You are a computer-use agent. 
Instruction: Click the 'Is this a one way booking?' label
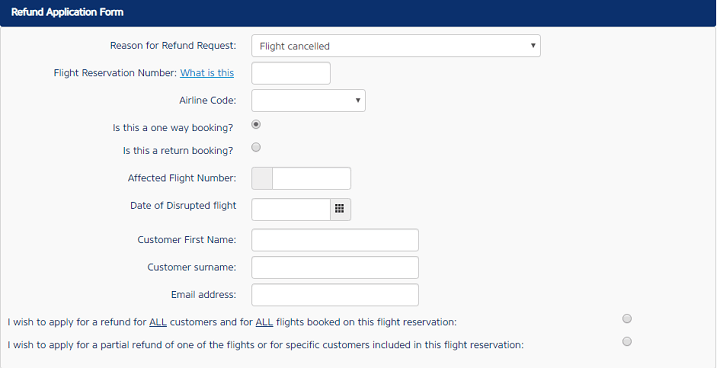tap(173, 128)
